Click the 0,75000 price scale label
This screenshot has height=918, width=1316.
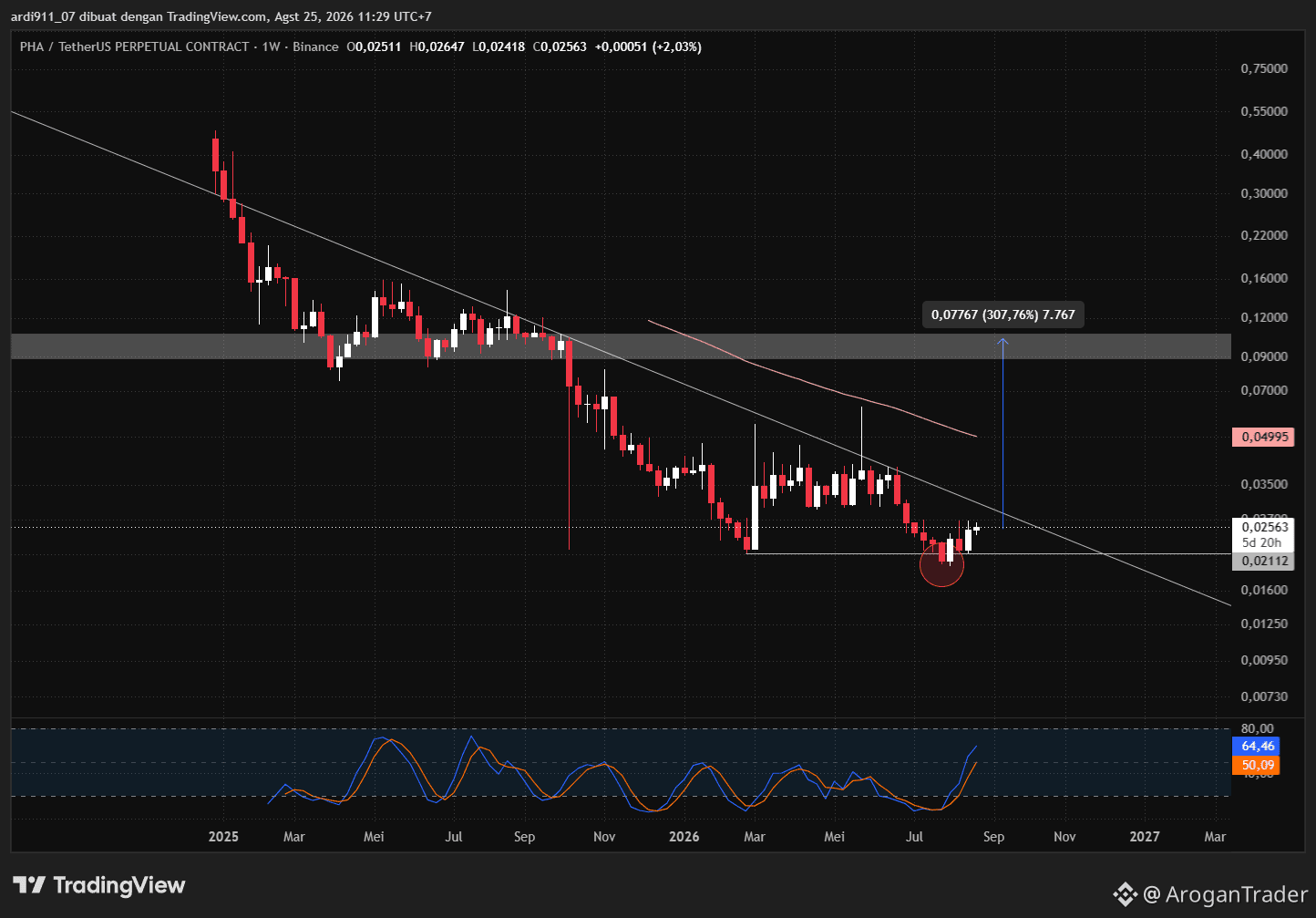tap(1264, 68)
